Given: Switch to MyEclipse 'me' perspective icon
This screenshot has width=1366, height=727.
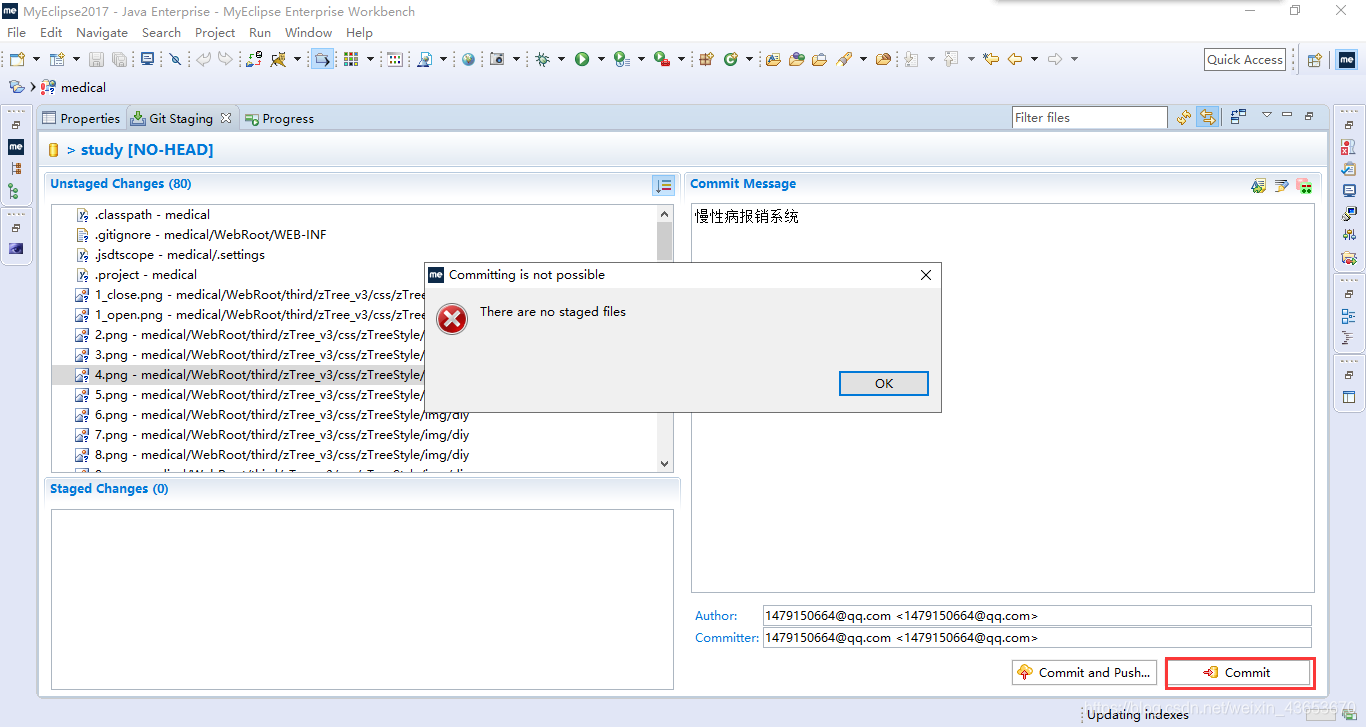Looking at the screenshot, I should (x=1347, y=60).
